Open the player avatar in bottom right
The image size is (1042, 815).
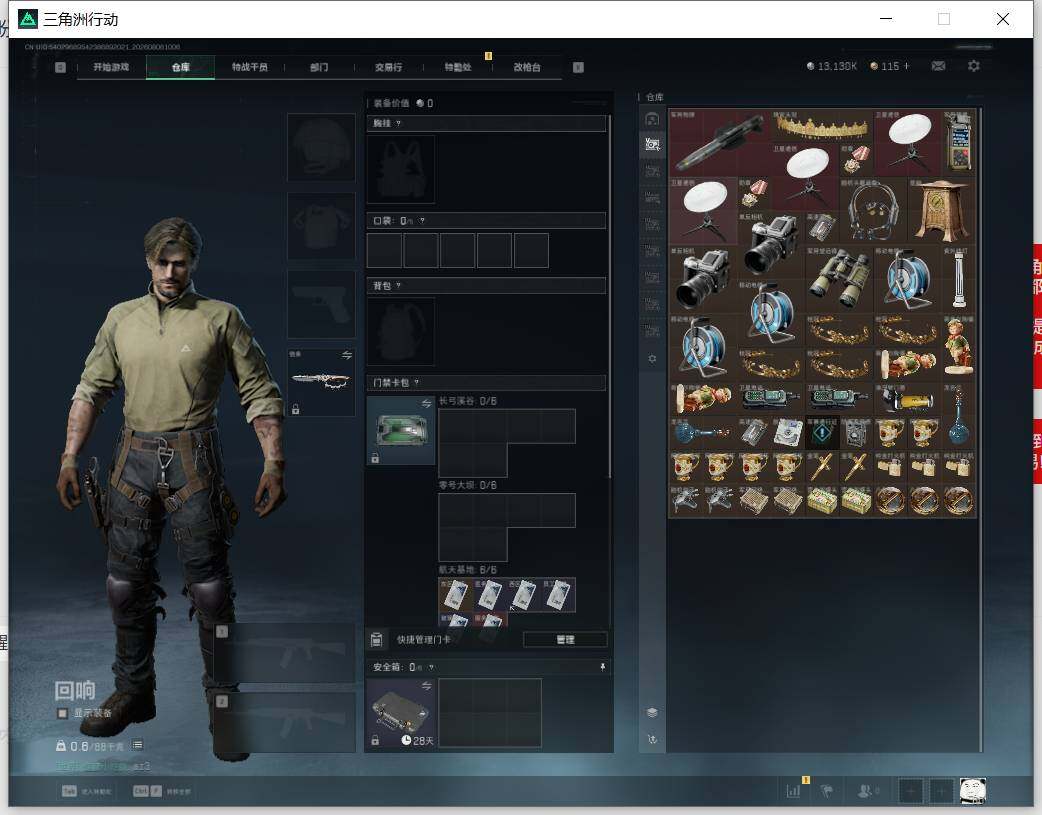[x=973, y=791]
